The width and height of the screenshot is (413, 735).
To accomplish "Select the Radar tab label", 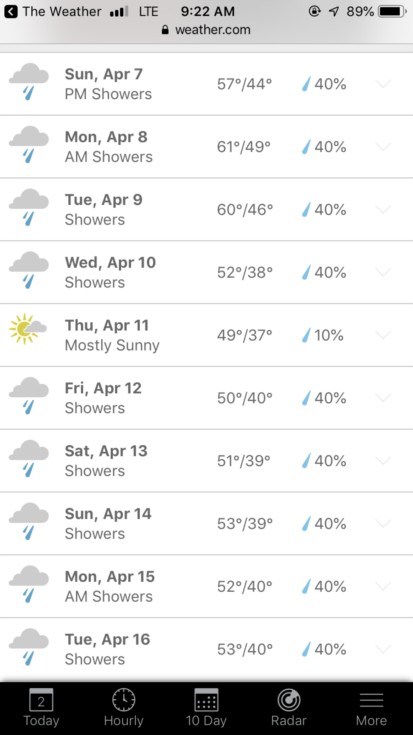I will (x=289, y=720).
